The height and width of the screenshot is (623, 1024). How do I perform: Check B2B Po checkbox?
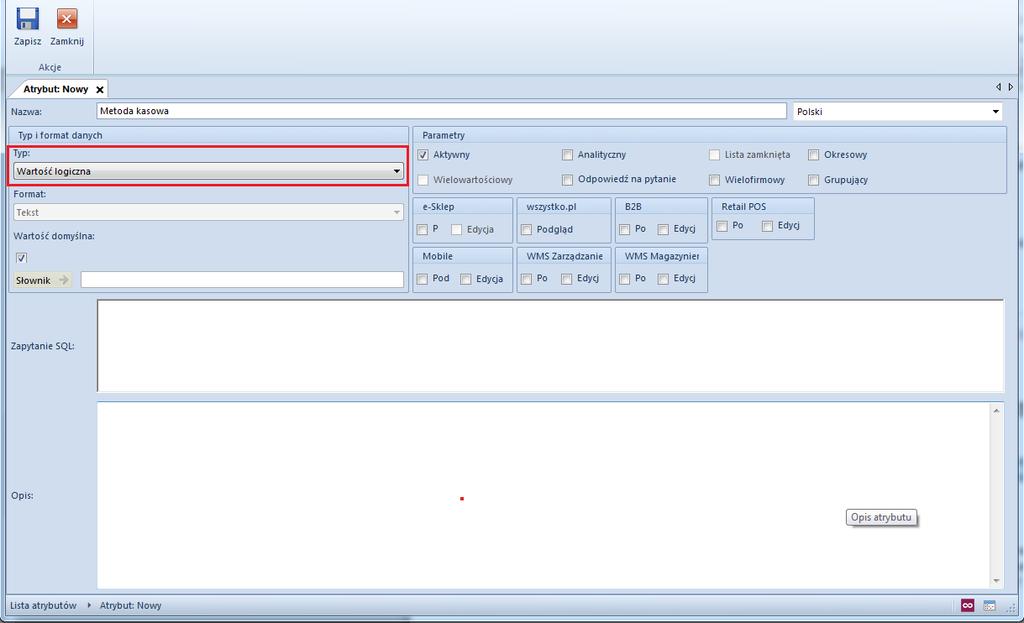coord(624,229)
